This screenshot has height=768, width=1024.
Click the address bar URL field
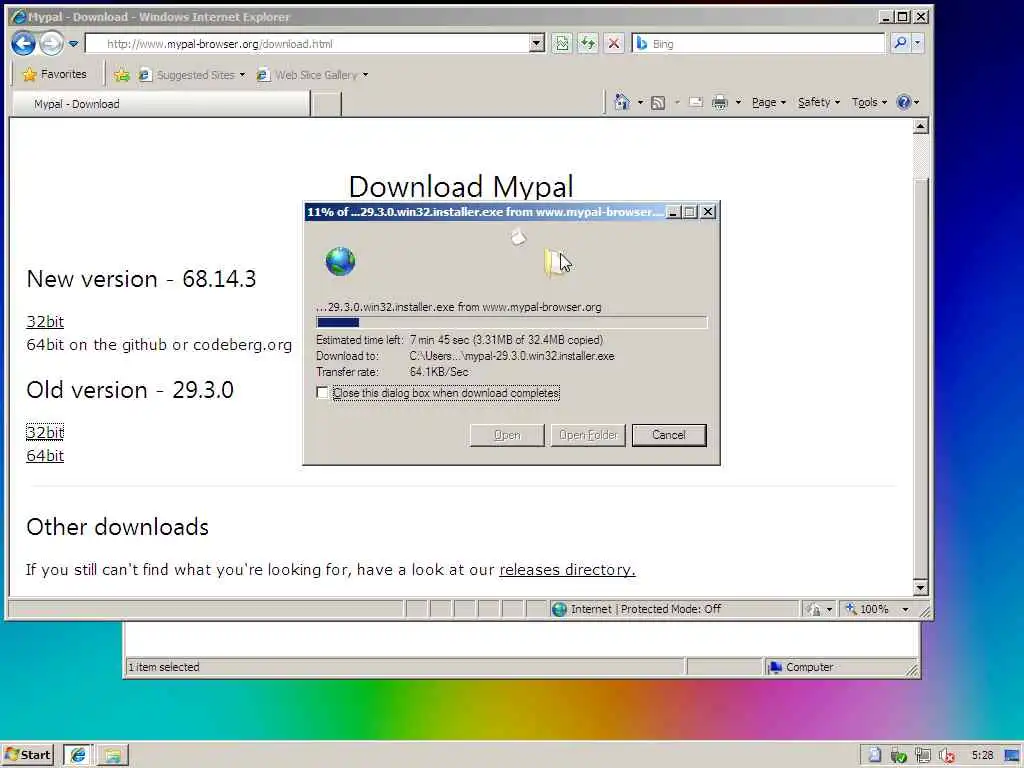click(x=307, y=44)
